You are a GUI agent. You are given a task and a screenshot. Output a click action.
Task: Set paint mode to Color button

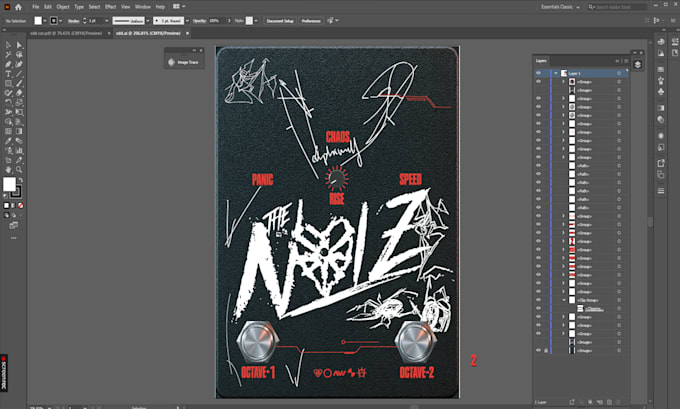(7, 206)
